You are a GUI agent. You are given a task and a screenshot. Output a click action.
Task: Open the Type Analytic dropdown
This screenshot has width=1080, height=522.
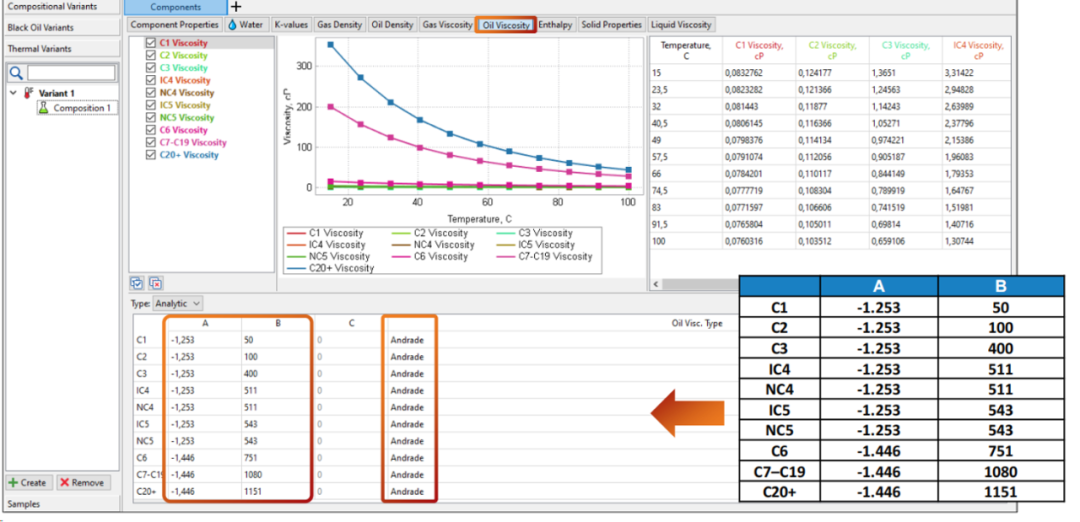[x=178, y=303]
